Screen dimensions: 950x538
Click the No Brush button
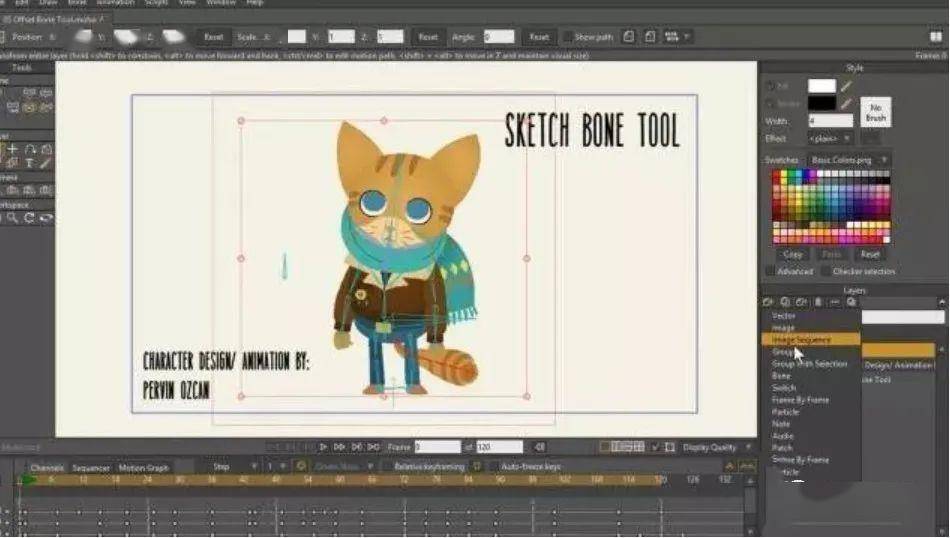click(x=875, y=112)
